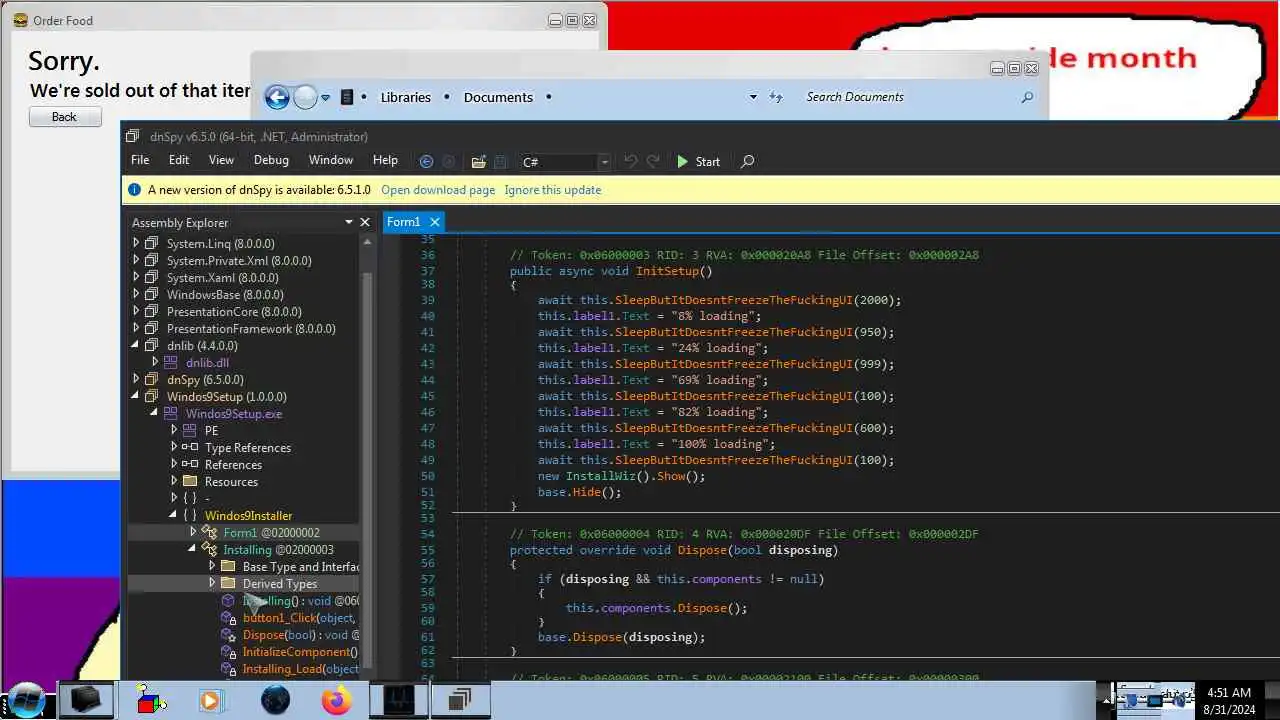Select the References node
Image resolution: width=1280 pixels, height=720 pixels.
tap(233, 464)
